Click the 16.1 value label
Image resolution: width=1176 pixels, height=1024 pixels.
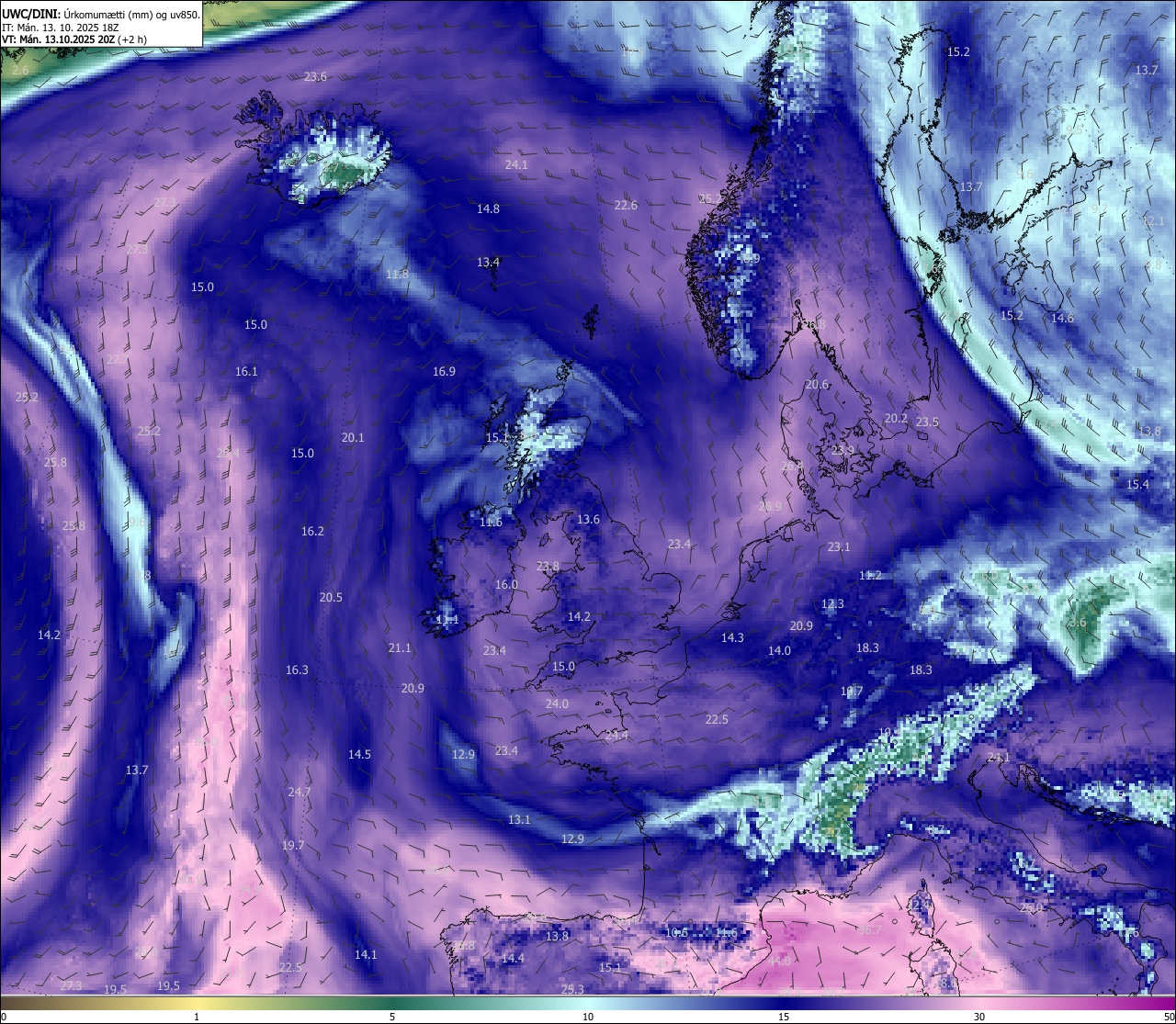tap(246, 372)
